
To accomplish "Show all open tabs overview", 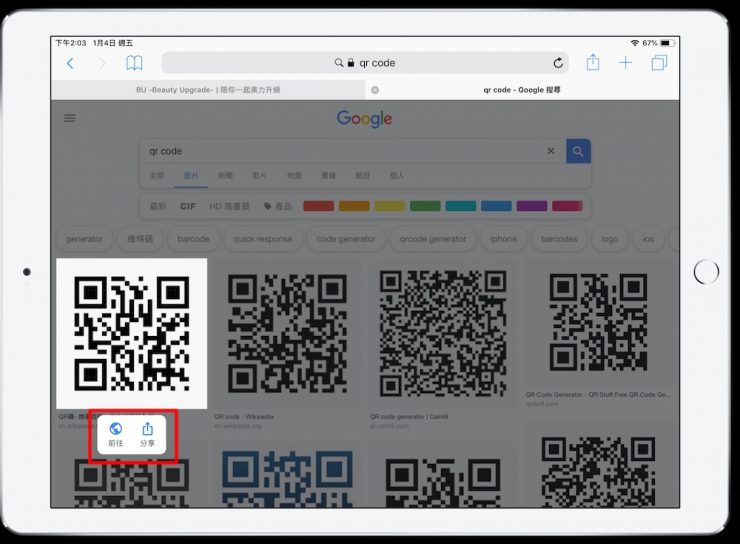I will click(x=659, y=63).
